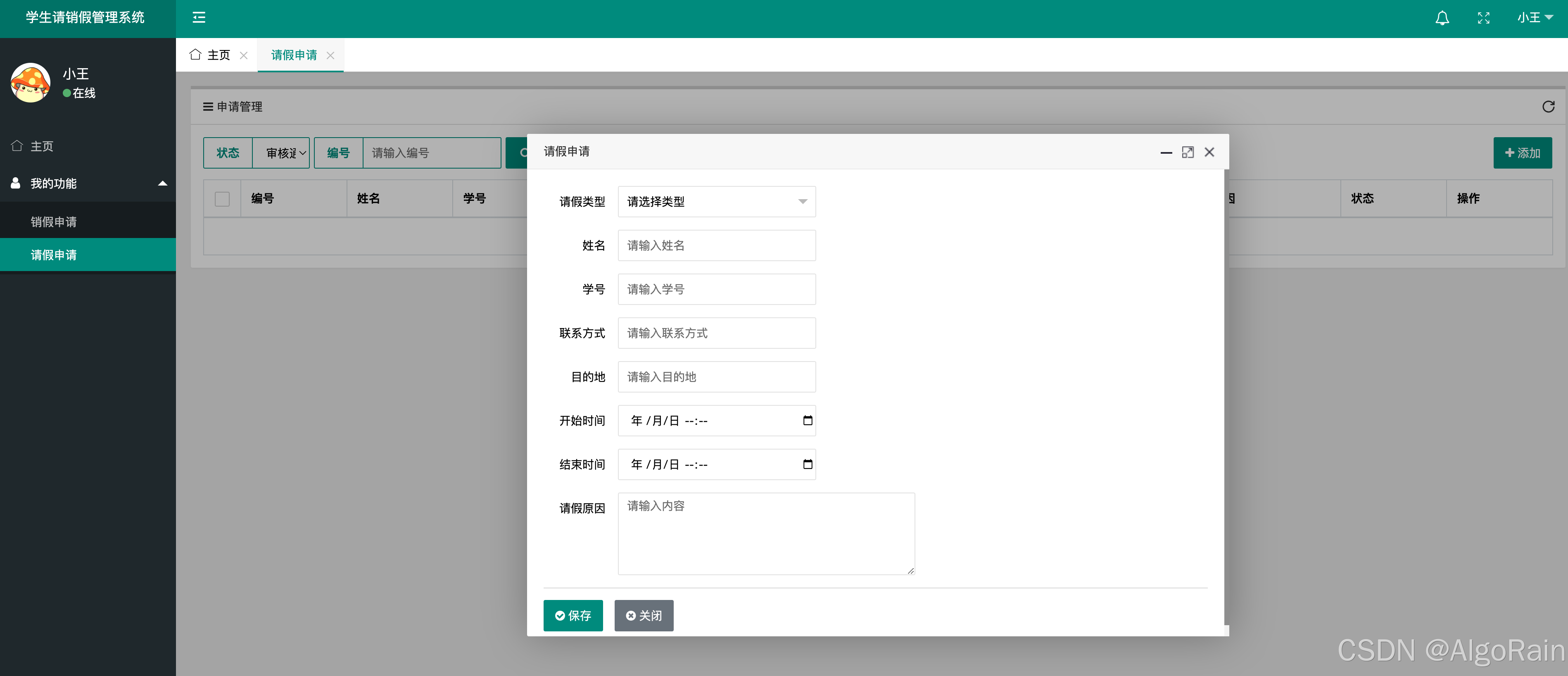
Task: Open 销假申请 in the sidebar
Action: 54,221
